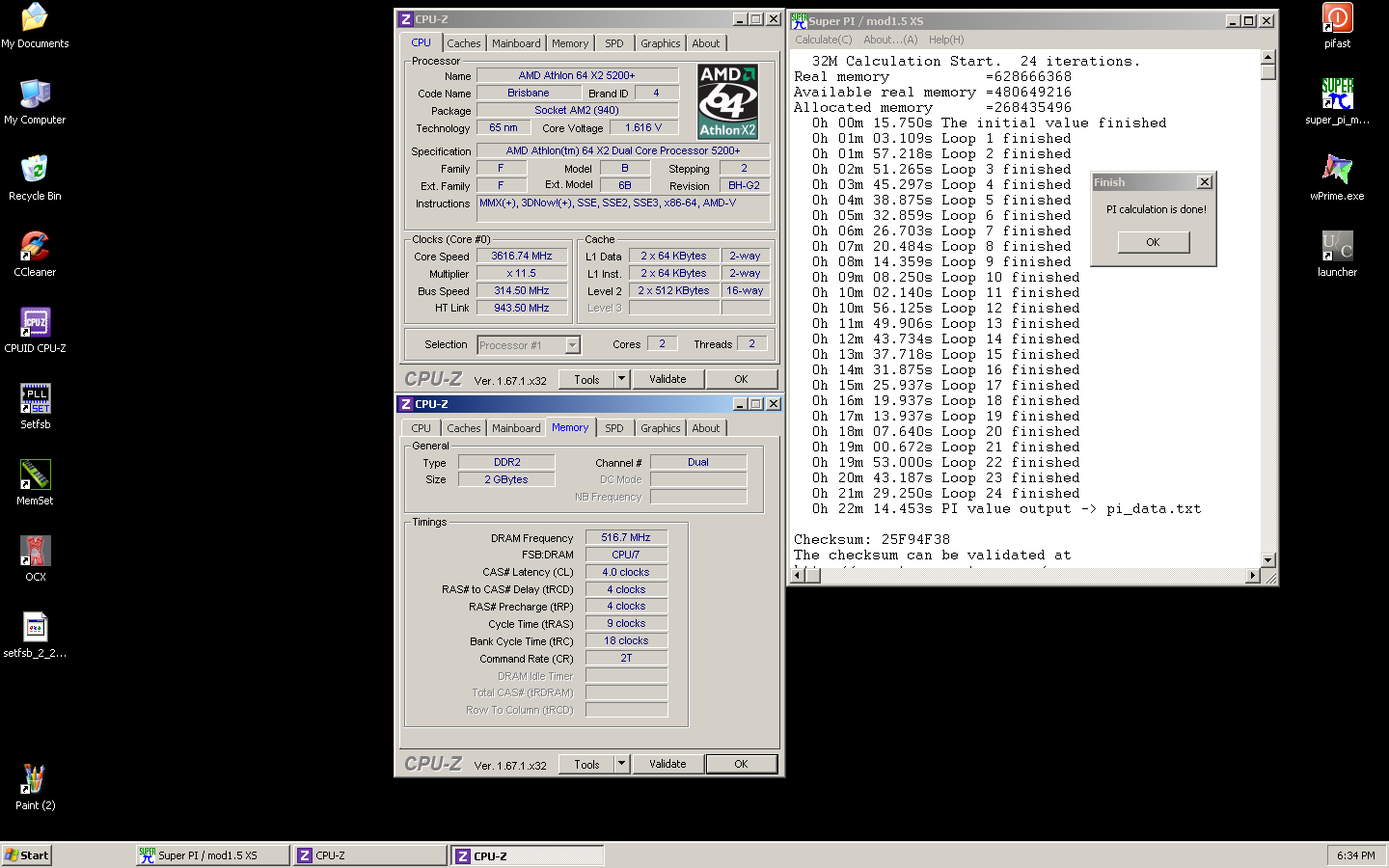Activate first CPU-Z taskbar button
The width and height of the screenshot is (1389, 868).
point(370,855)
